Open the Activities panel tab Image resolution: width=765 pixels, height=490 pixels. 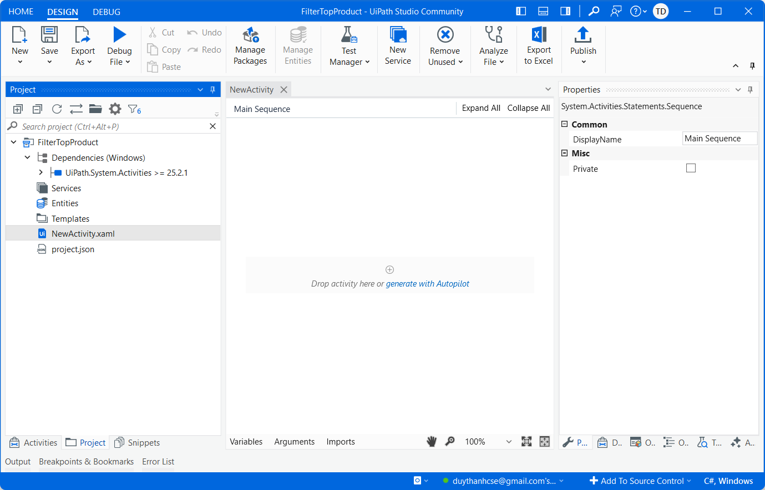click(x=34, y=443)
